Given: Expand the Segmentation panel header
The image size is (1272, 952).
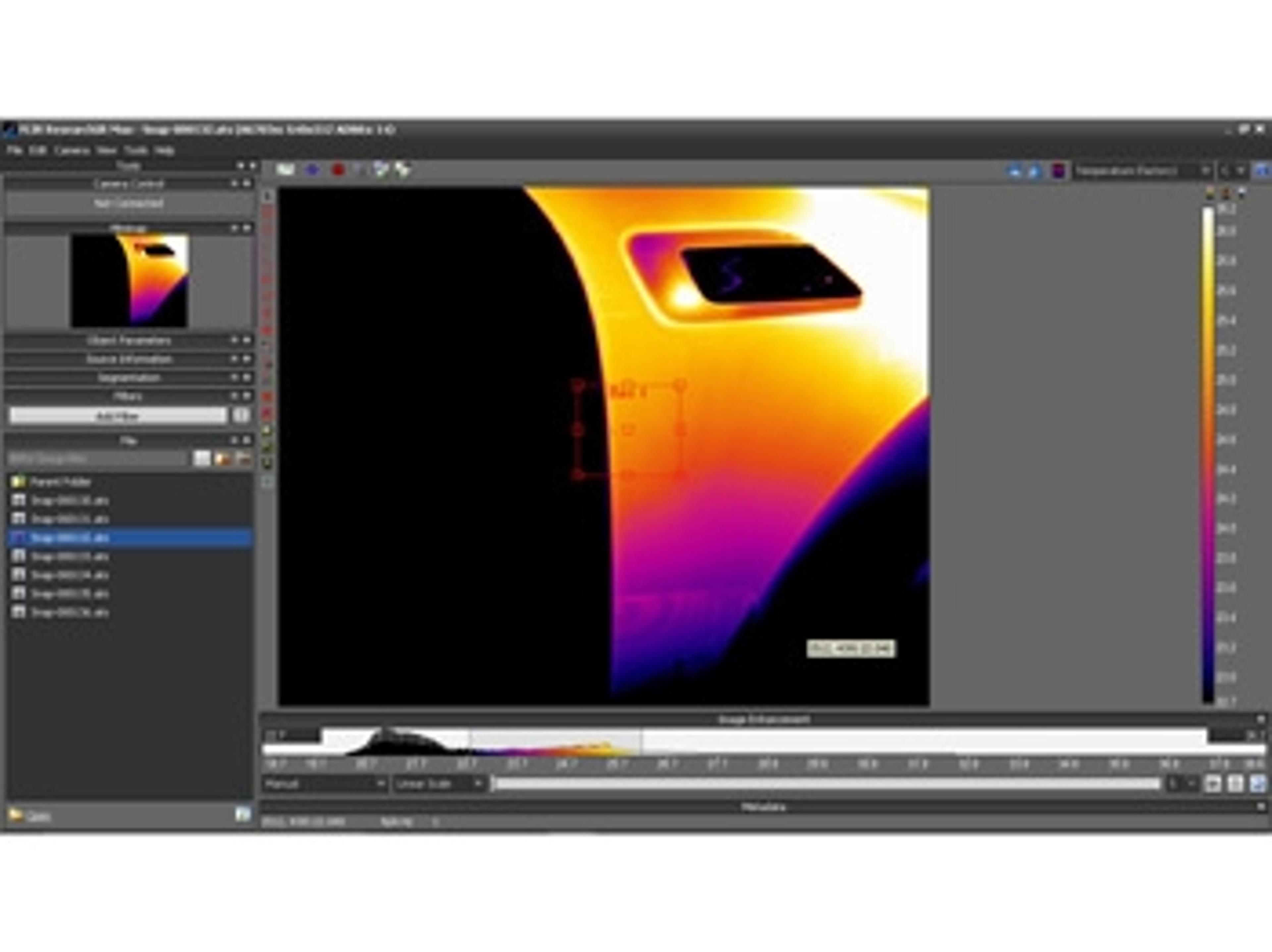Looking at the screenshot, I should tap(129, 378).
